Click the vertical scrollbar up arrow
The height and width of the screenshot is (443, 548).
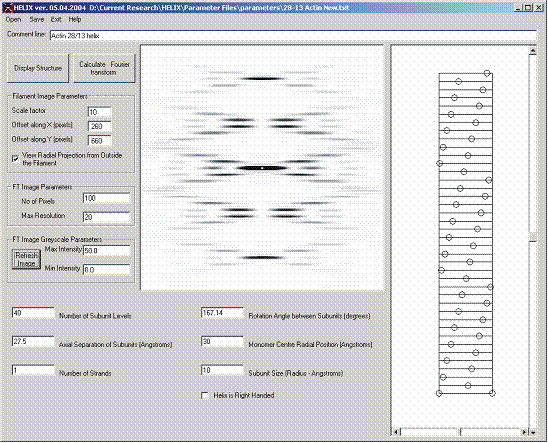(533, 51)
